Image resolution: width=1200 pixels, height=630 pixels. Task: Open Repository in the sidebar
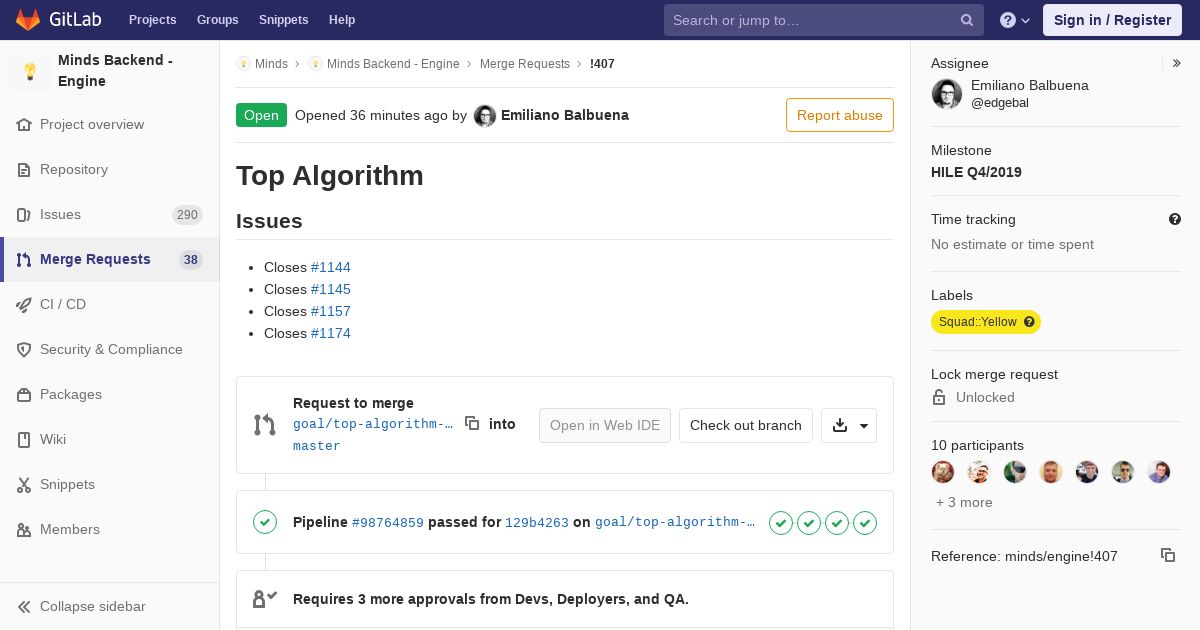[110, 169]
